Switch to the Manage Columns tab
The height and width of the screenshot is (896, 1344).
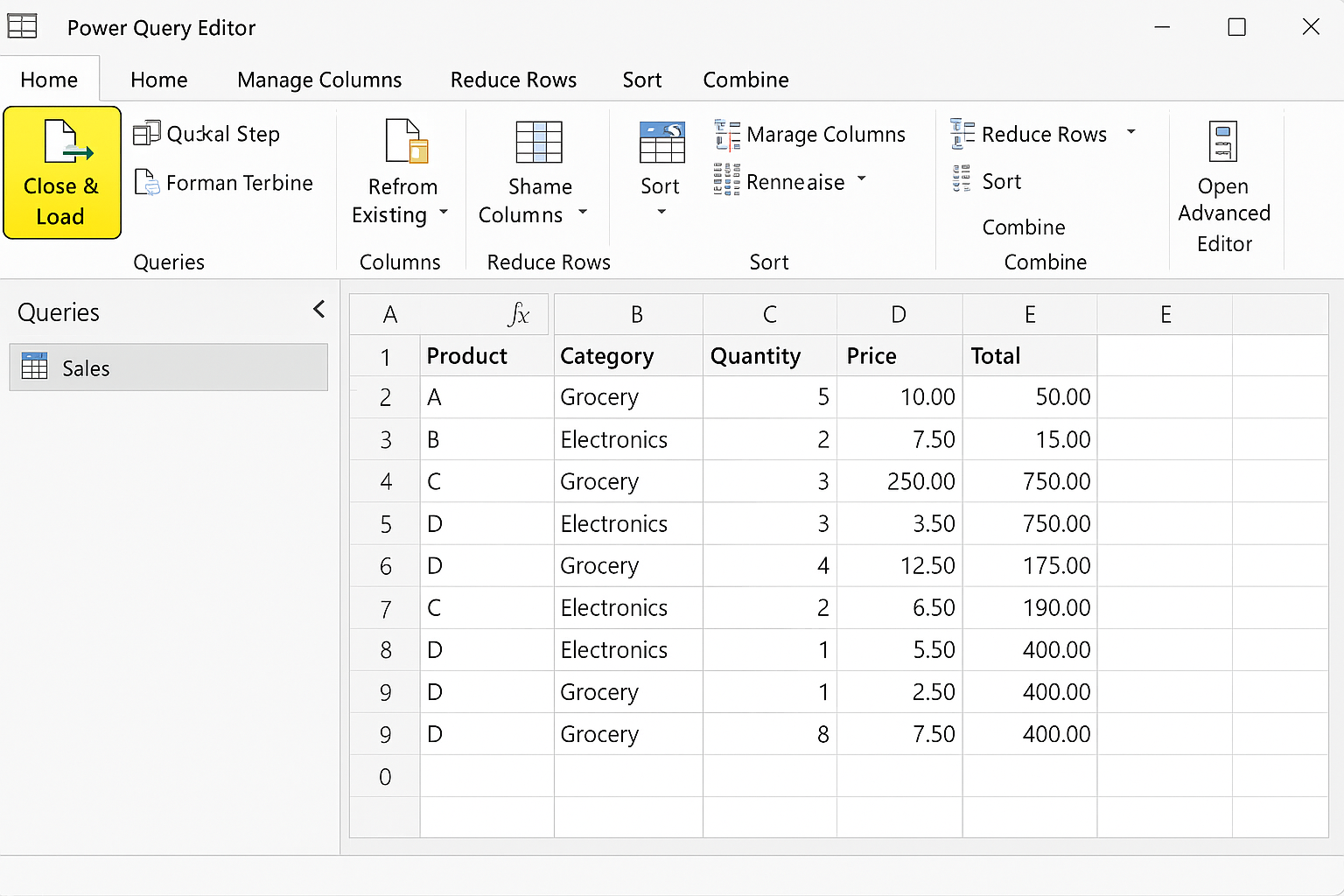(x=319, y=80)
